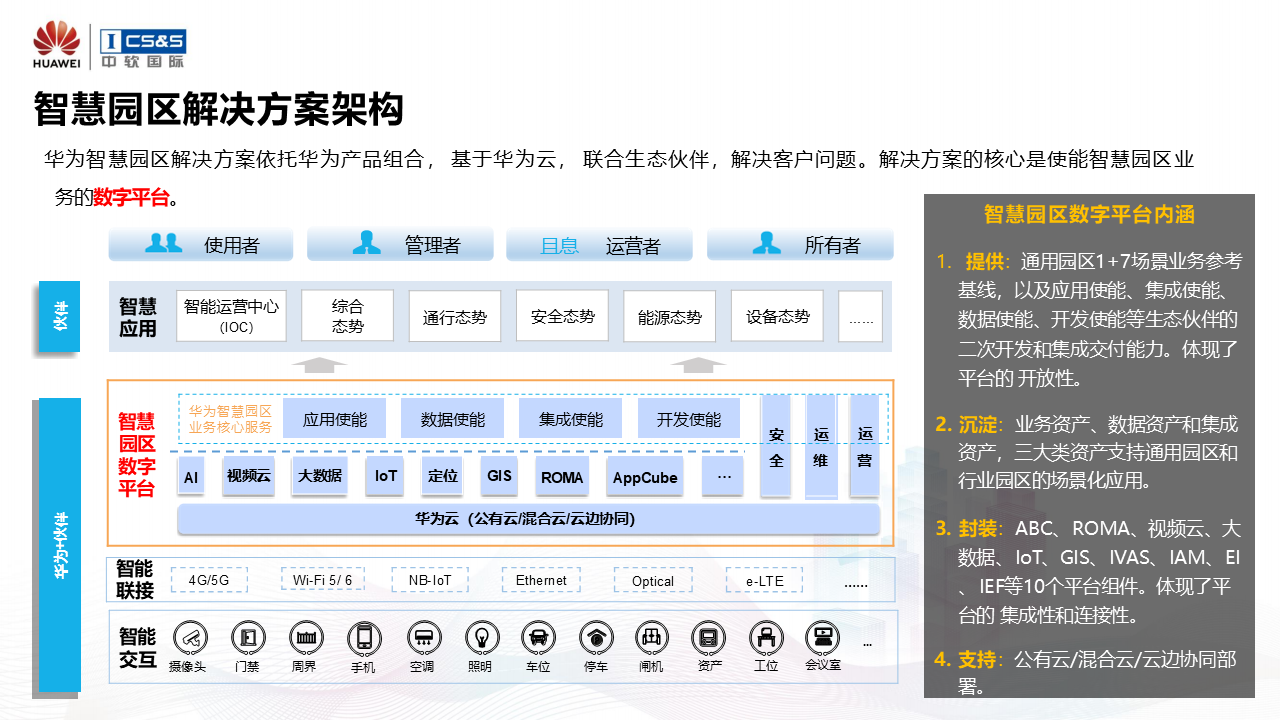
Task: Click the 智能联接 layer label
Action: [x=135, y=580]
